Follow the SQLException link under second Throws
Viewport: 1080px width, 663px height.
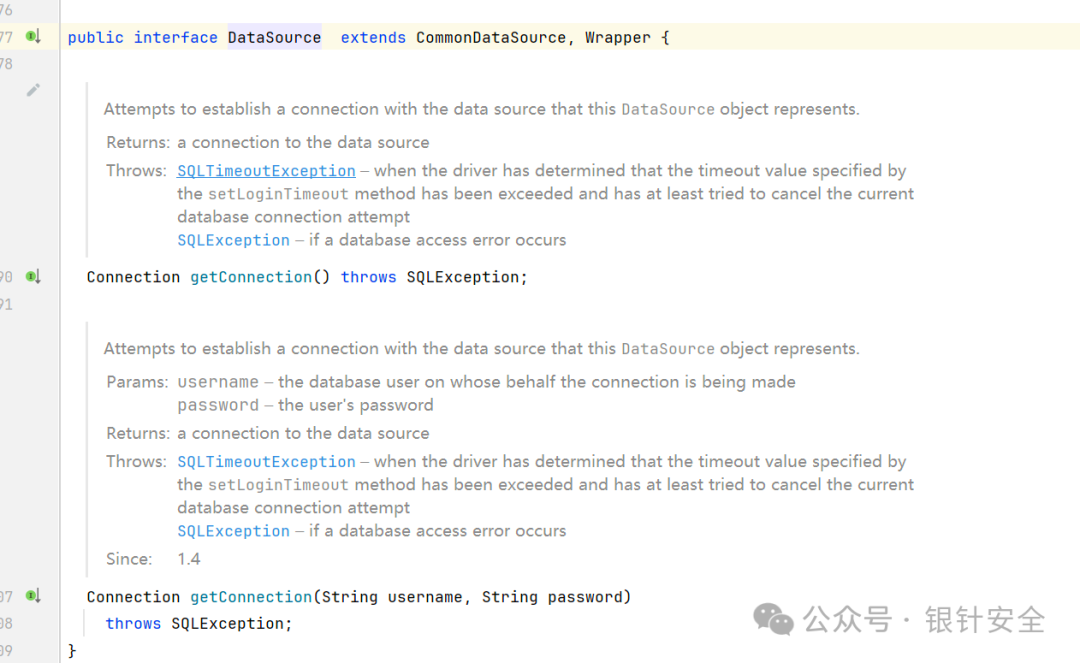233,532
